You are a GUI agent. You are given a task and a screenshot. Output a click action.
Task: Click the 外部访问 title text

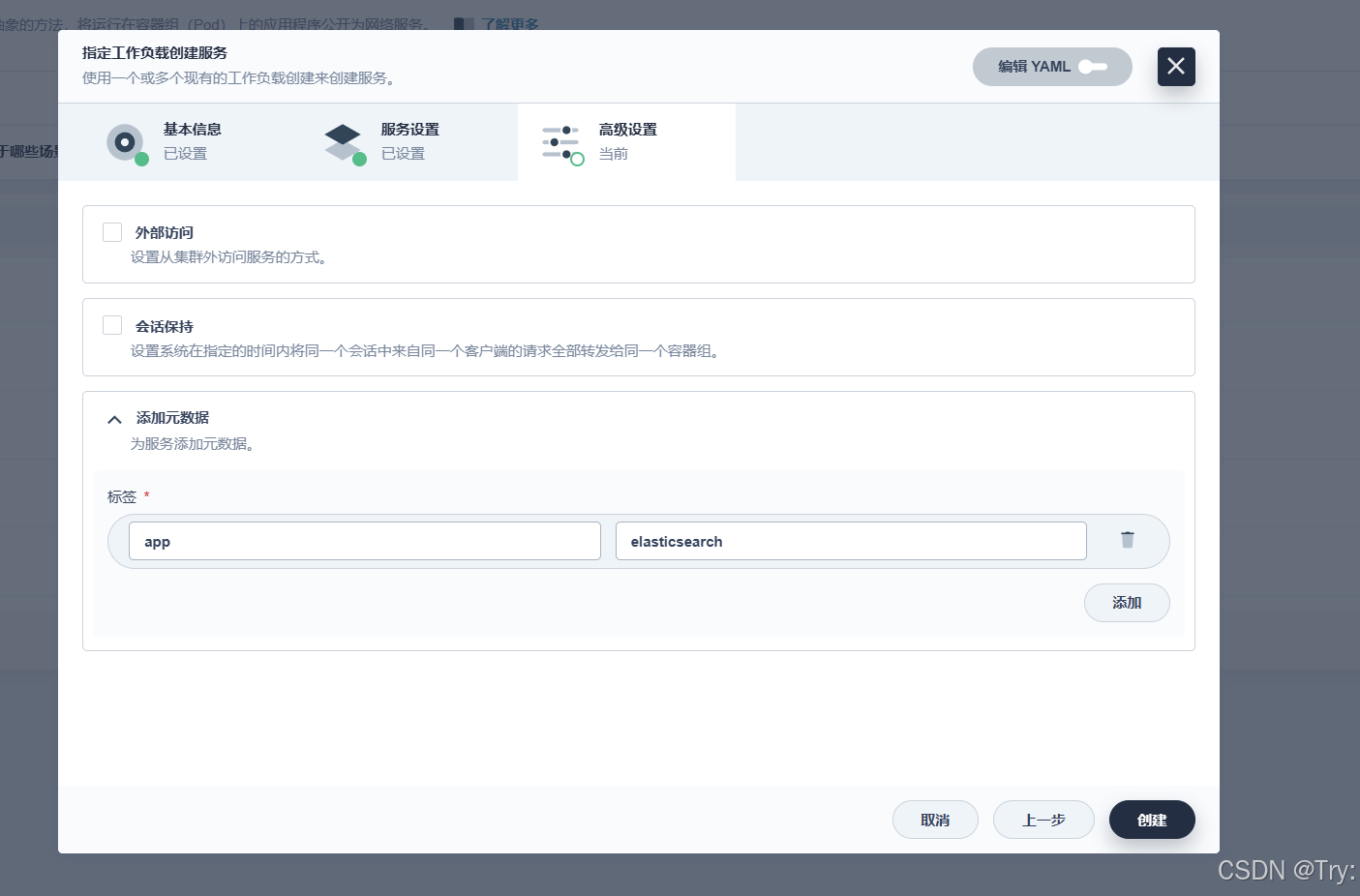click(165, 232)
